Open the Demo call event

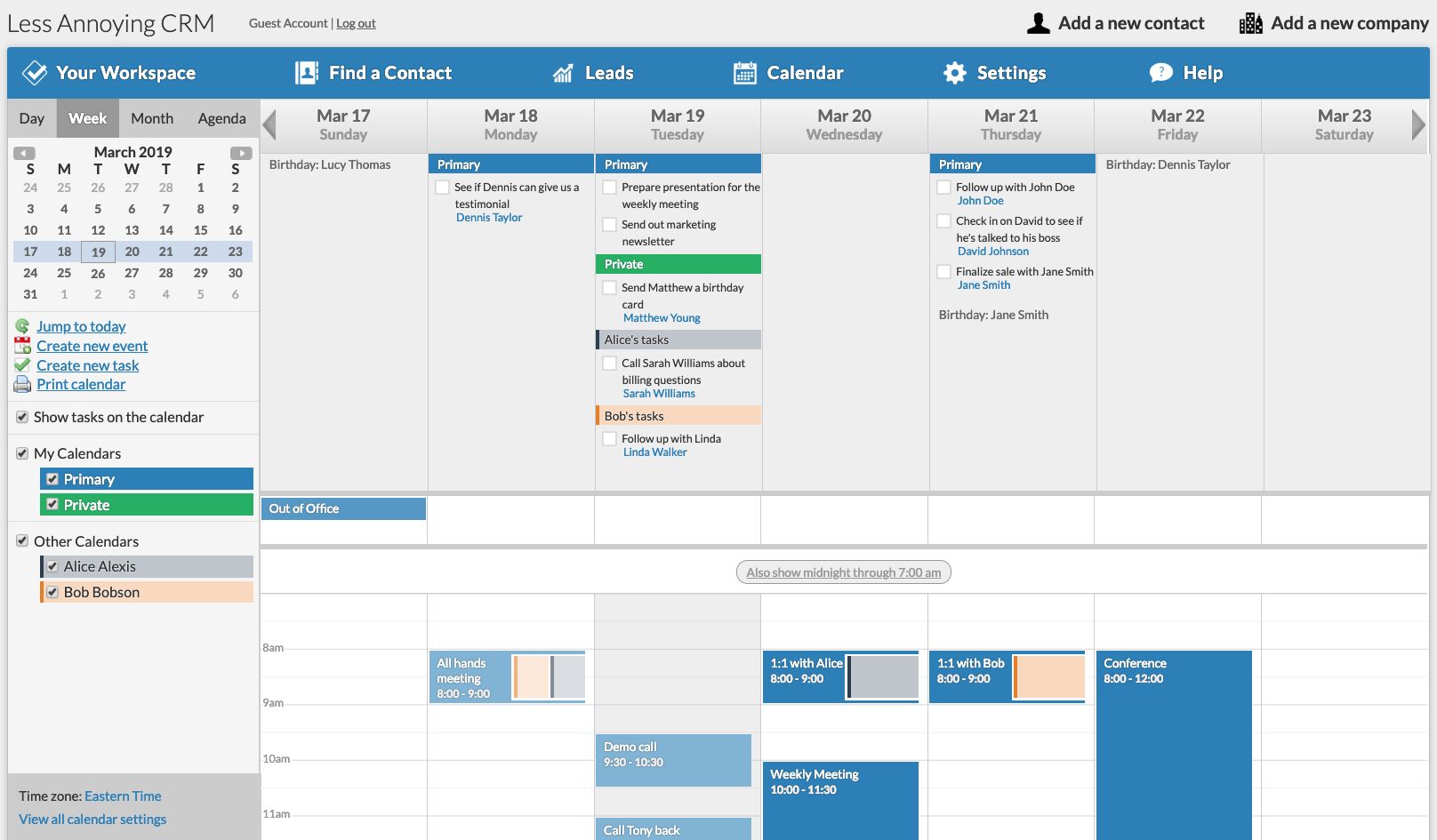coord(673,760)
